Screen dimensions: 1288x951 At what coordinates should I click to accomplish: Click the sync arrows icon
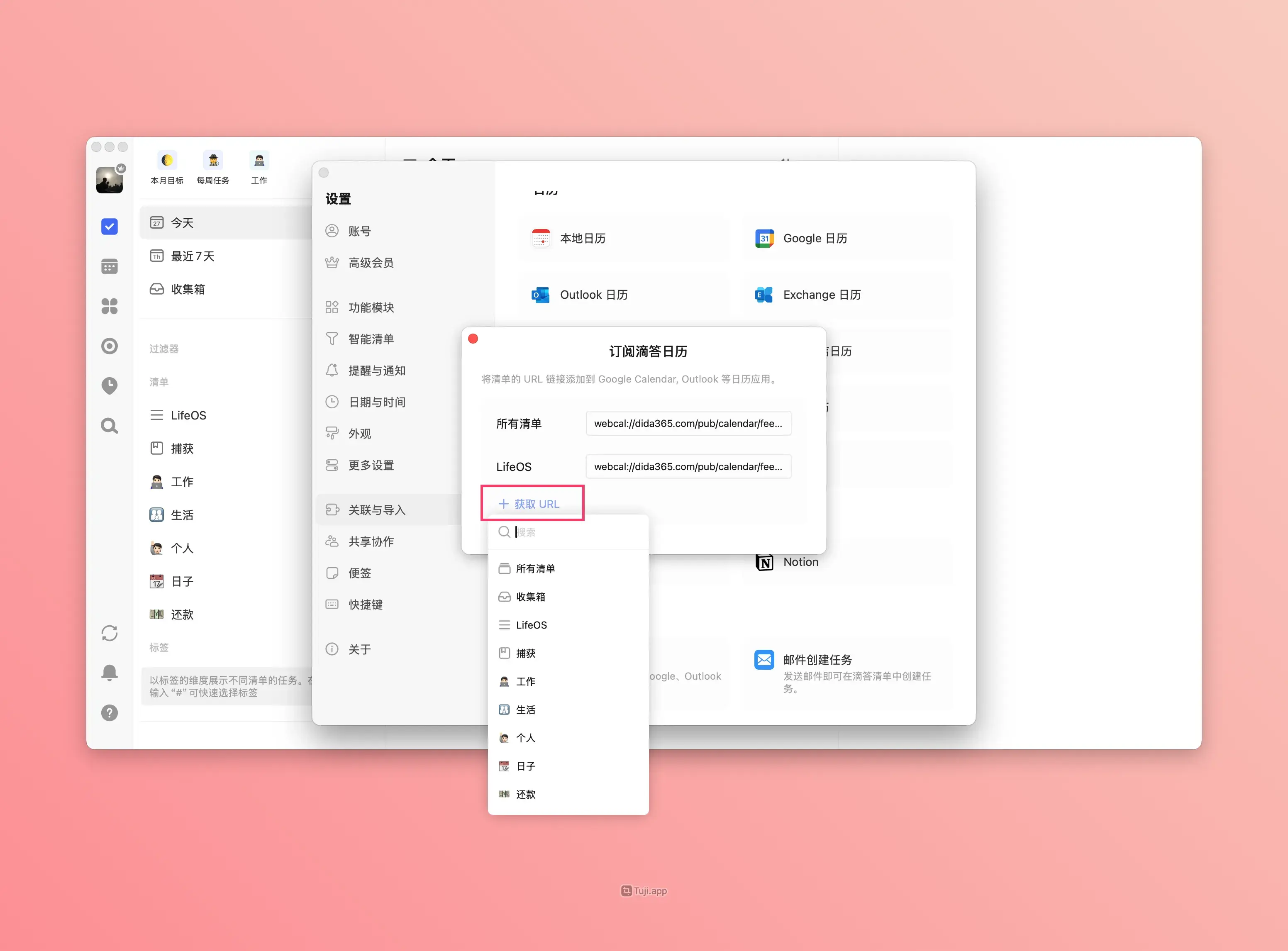tap(110, 633)
